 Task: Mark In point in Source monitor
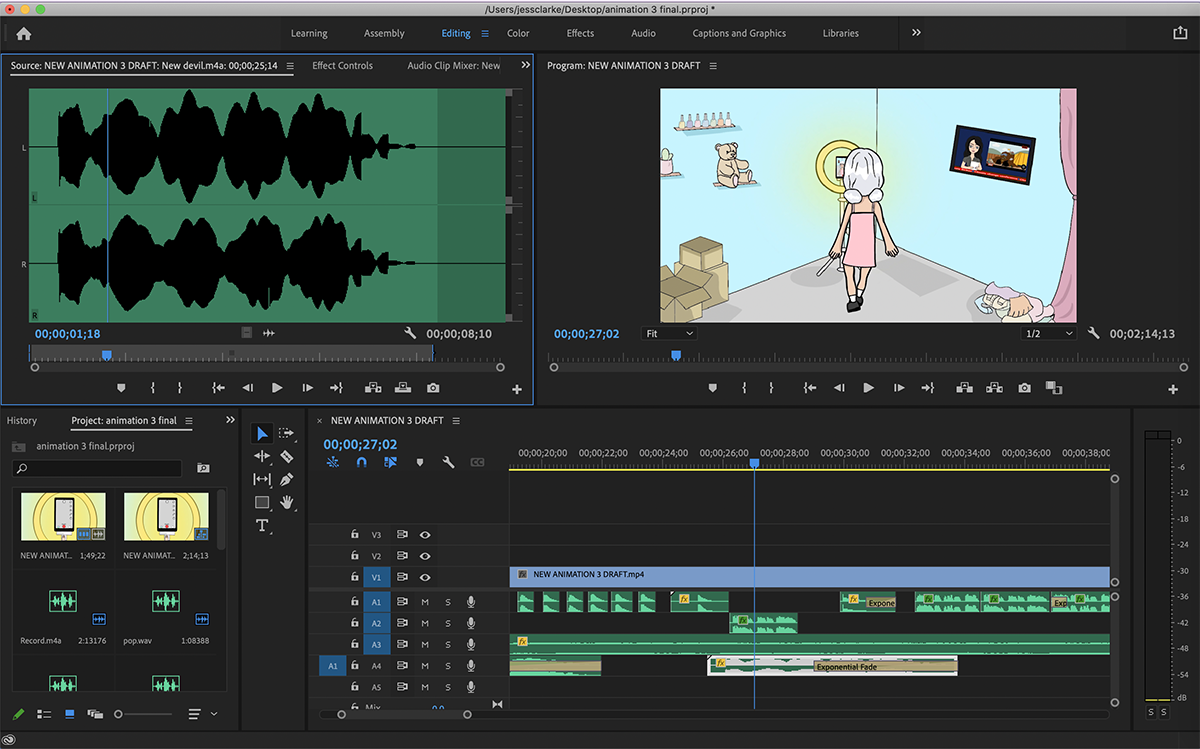[153, 388]
